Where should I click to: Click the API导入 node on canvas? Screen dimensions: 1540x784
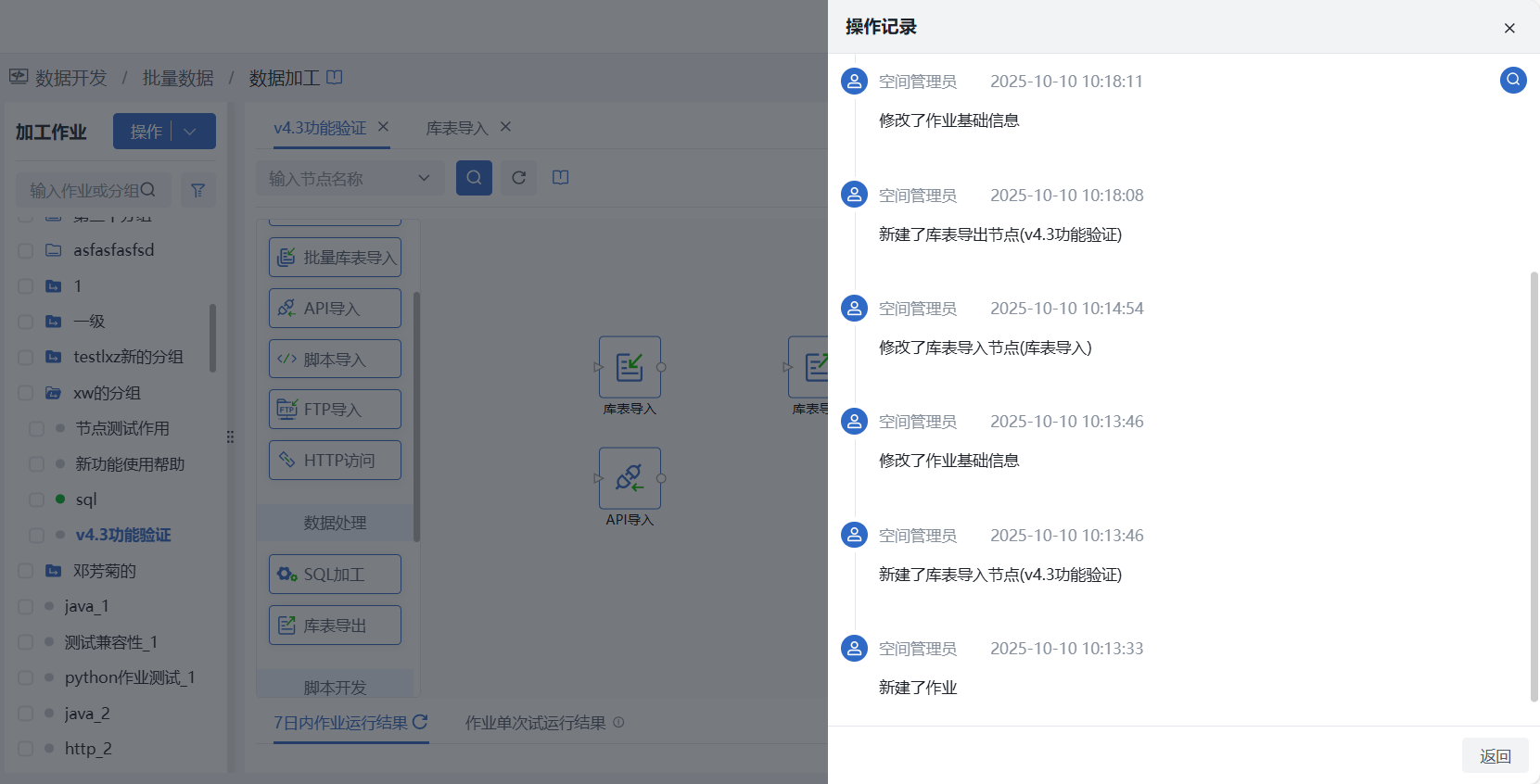click(x=630, y=478)
